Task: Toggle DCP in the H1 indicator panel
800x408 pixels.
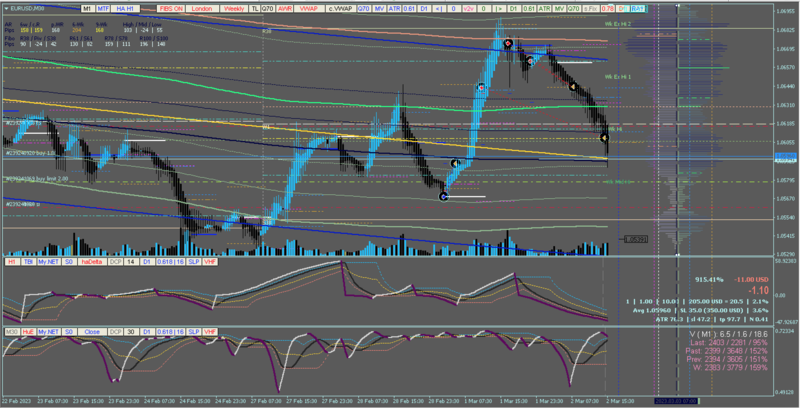Action: [115, 262]
